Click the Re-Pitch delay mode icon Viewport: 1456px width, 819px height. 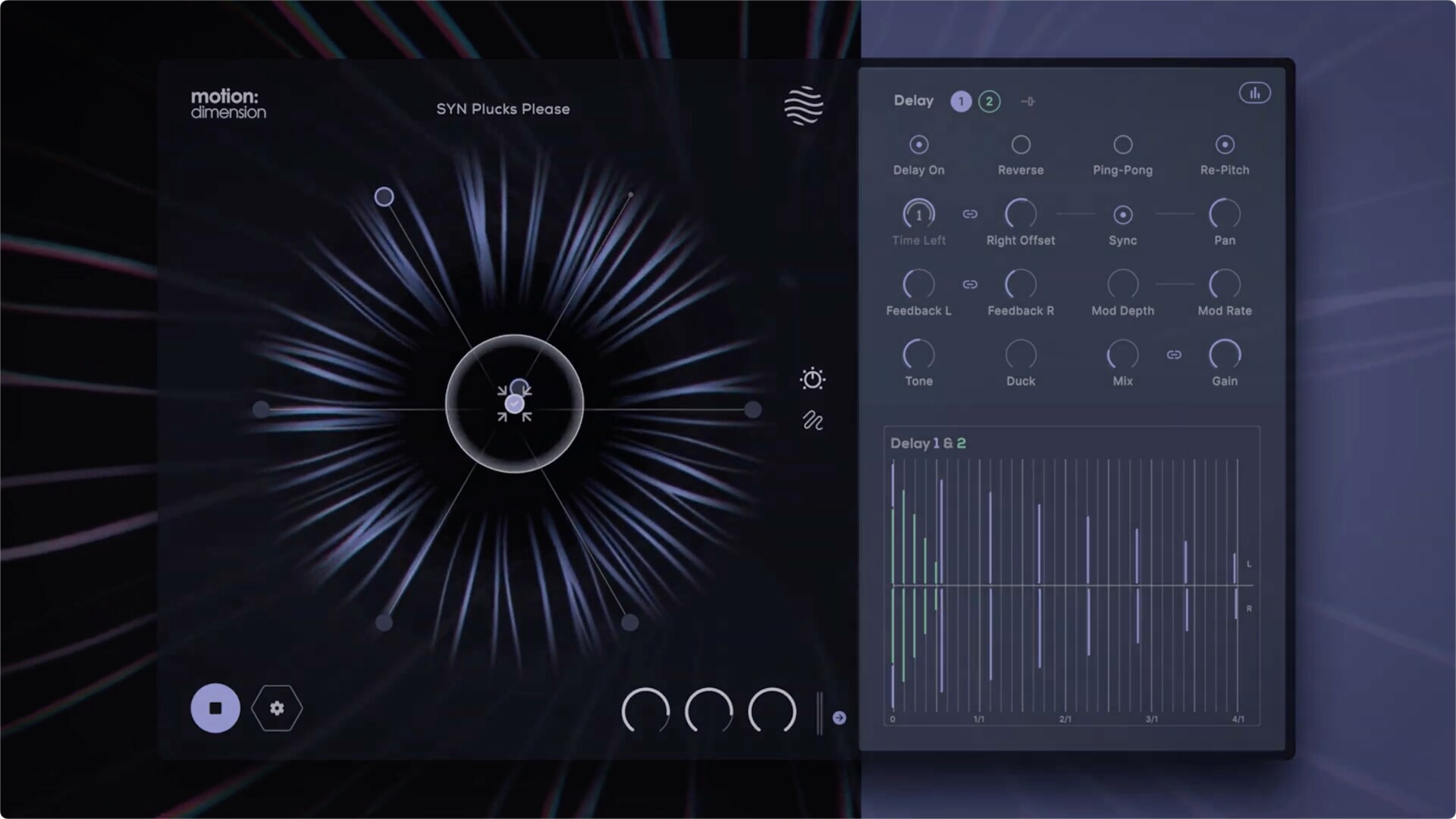1225,145
